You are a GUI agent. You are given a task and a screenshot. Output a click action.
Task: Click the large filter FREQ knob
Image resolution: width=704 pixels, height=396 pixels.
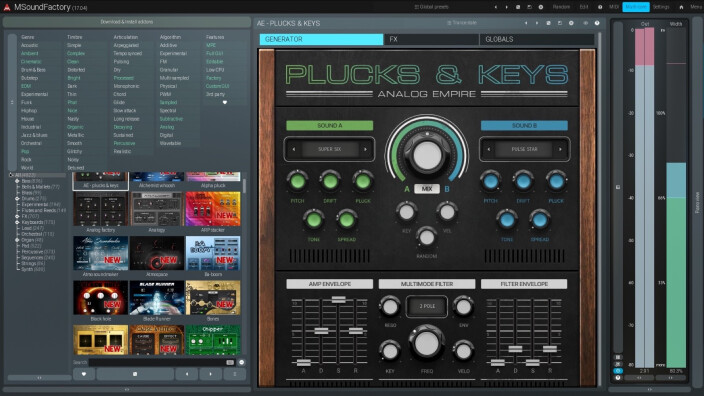click(x=427, y=343)
